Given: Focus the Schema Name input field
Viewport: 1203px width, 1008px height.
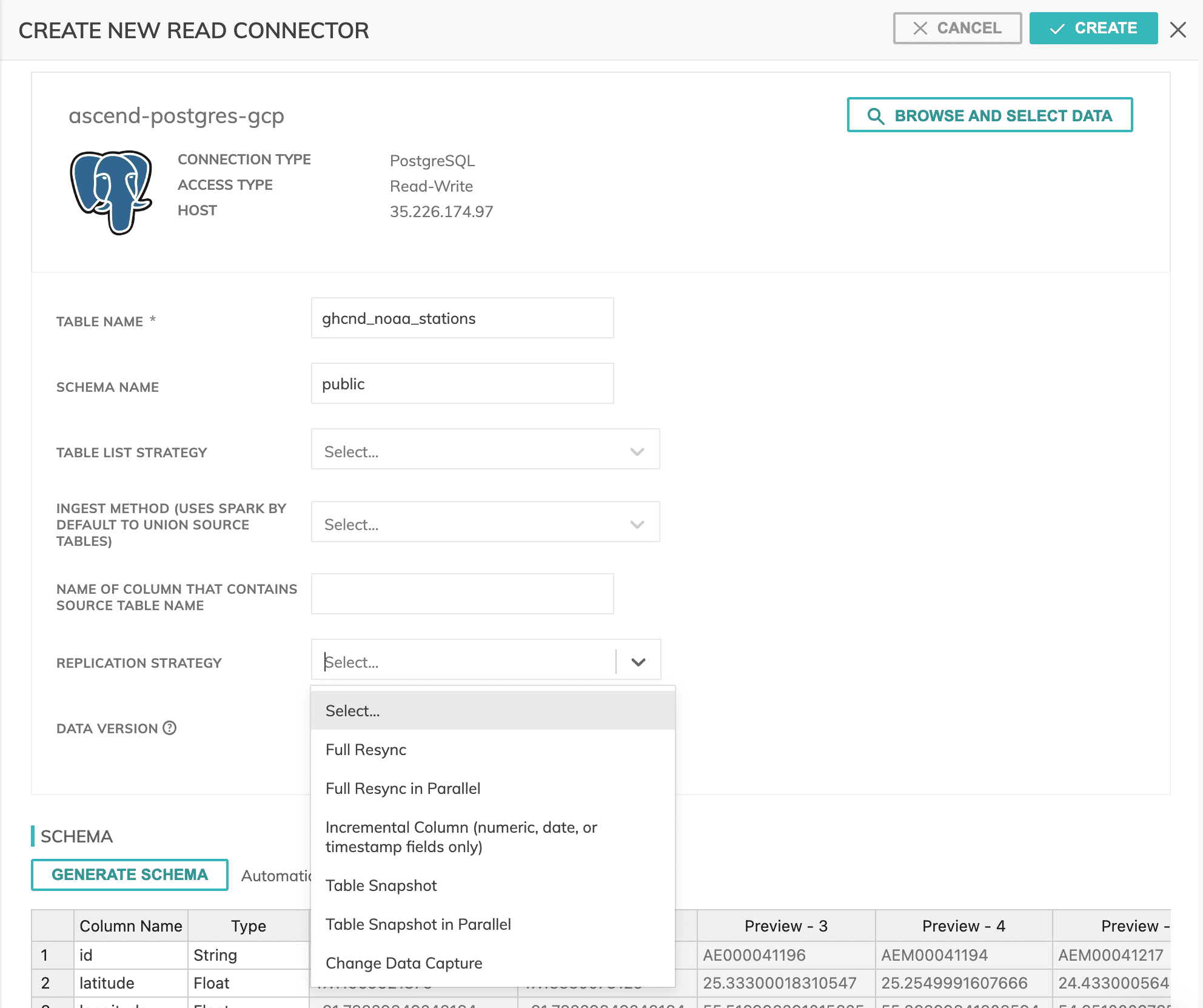Looking at the screenshot, I should (462, 384).
